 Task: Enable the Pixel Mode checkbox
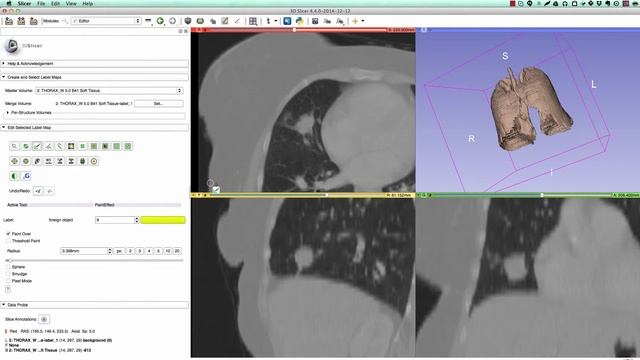[8, 281]
